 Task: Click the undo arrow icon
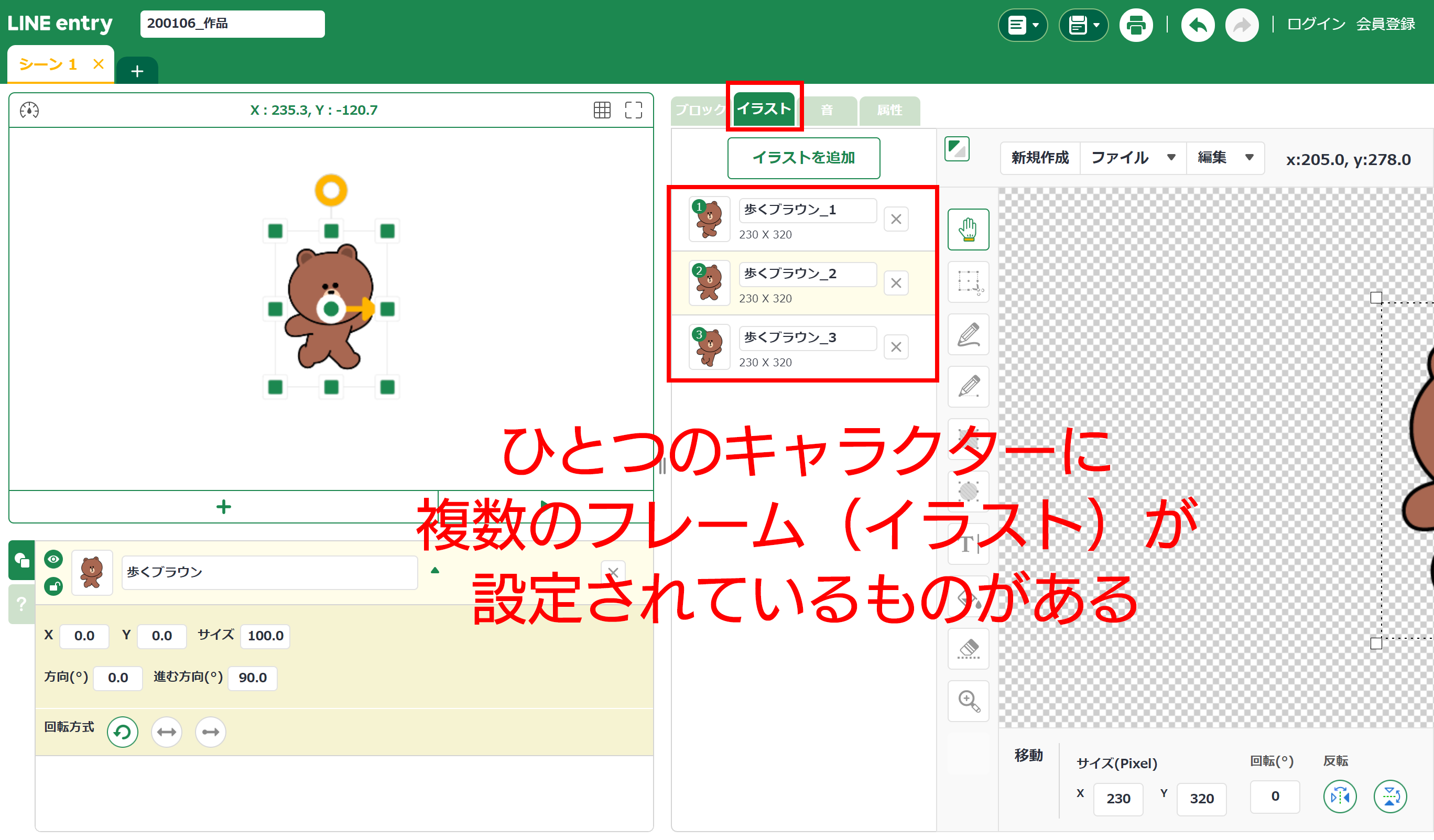coord(1198,25)
